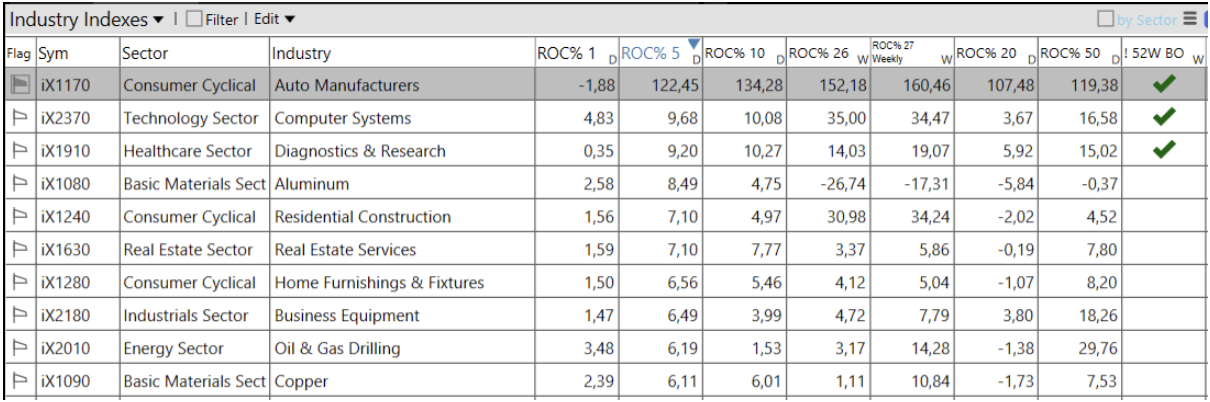Select the Copper industry row
This screenshot has height=402, width=1210.
(301, 382)
